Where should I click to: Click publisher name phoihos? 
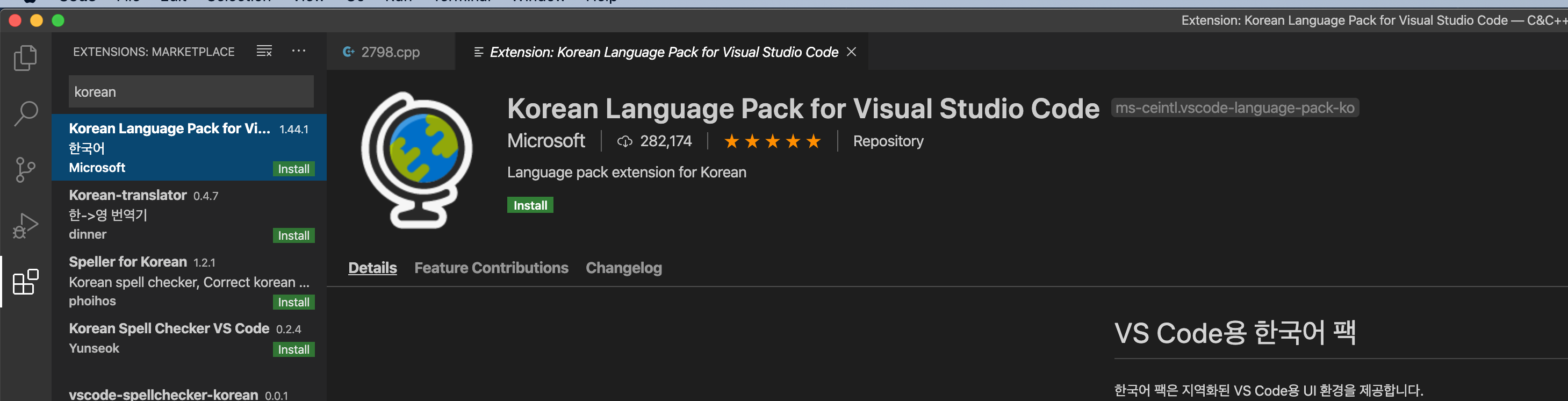(92, 301)
